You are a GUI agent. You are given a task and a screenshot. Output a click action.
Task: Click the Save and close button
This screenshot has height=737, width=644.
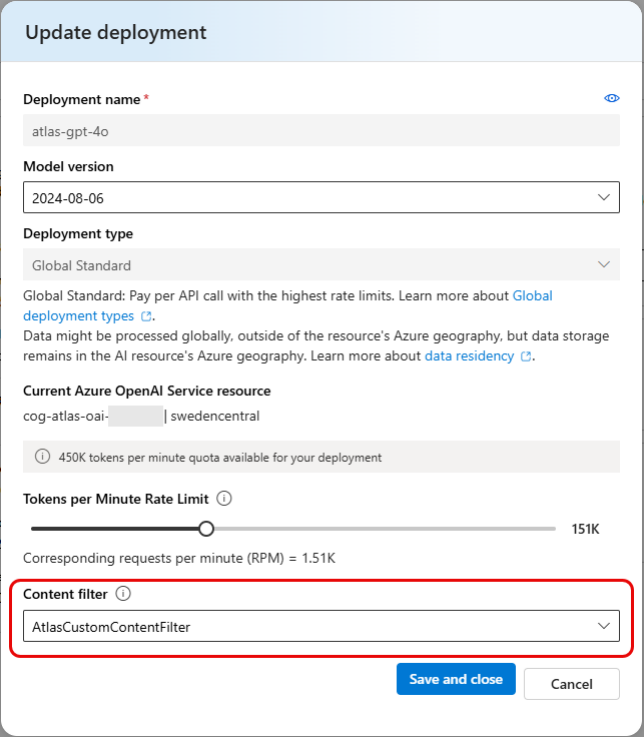(x=456, y=679)
